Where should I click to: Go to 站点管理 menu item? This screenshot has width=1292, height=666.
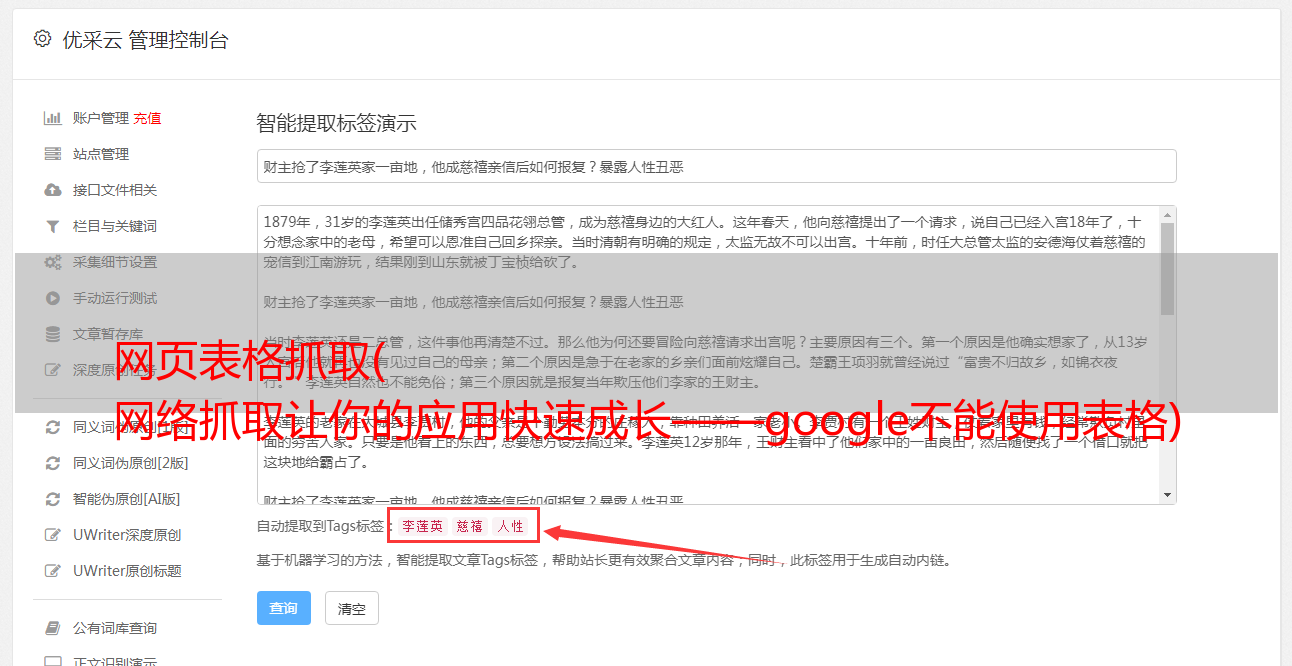100,154
